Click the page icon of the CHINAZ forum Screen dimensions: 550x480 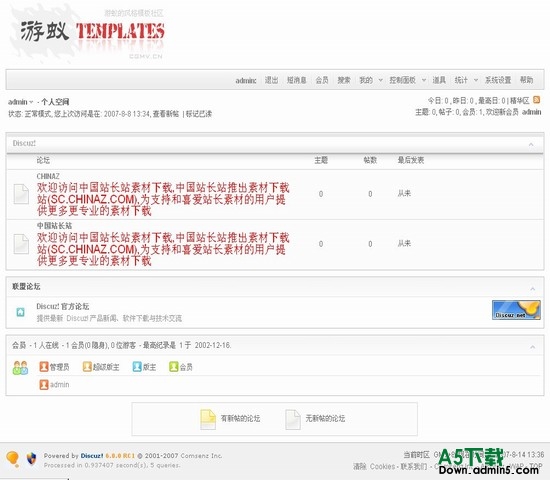tap(21, 194)
